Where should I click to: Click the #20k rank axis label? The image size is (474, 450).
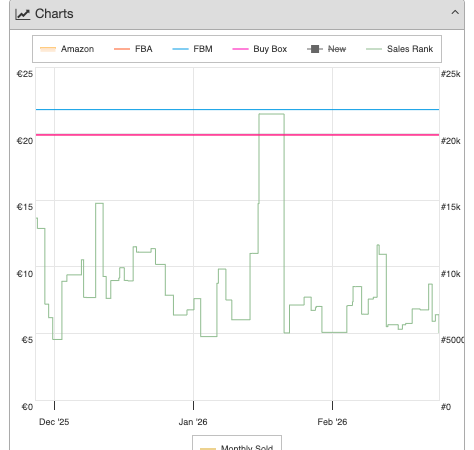[450, 141]
